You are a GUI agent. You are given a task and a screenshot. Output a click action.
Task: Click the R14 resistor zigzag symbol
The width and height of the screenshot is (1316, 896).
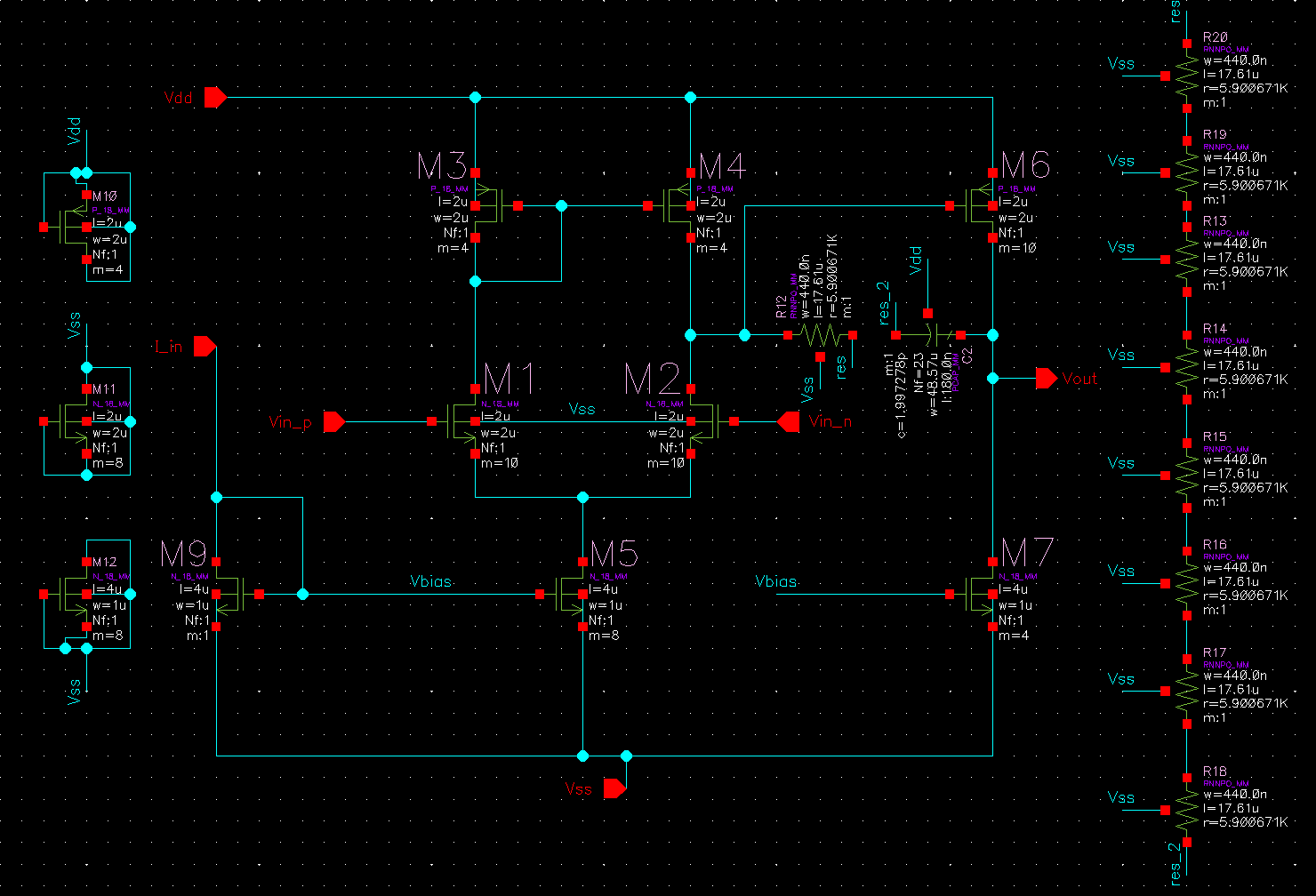pyautogui.click(x=1186, y=367)
